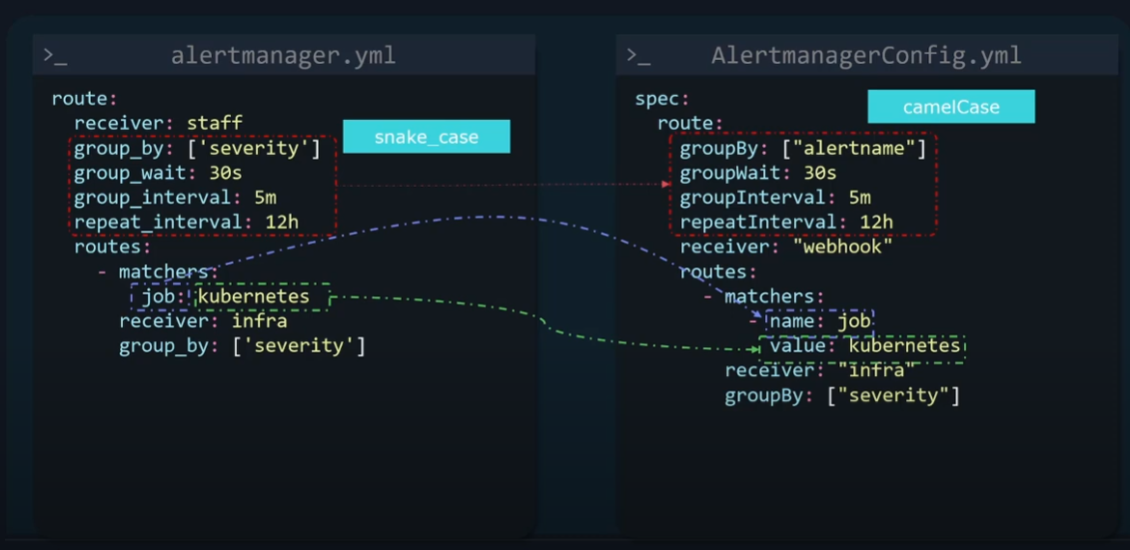Click the 'receiver: staff' line
The image size is (1130, 550).
point(158,123)
